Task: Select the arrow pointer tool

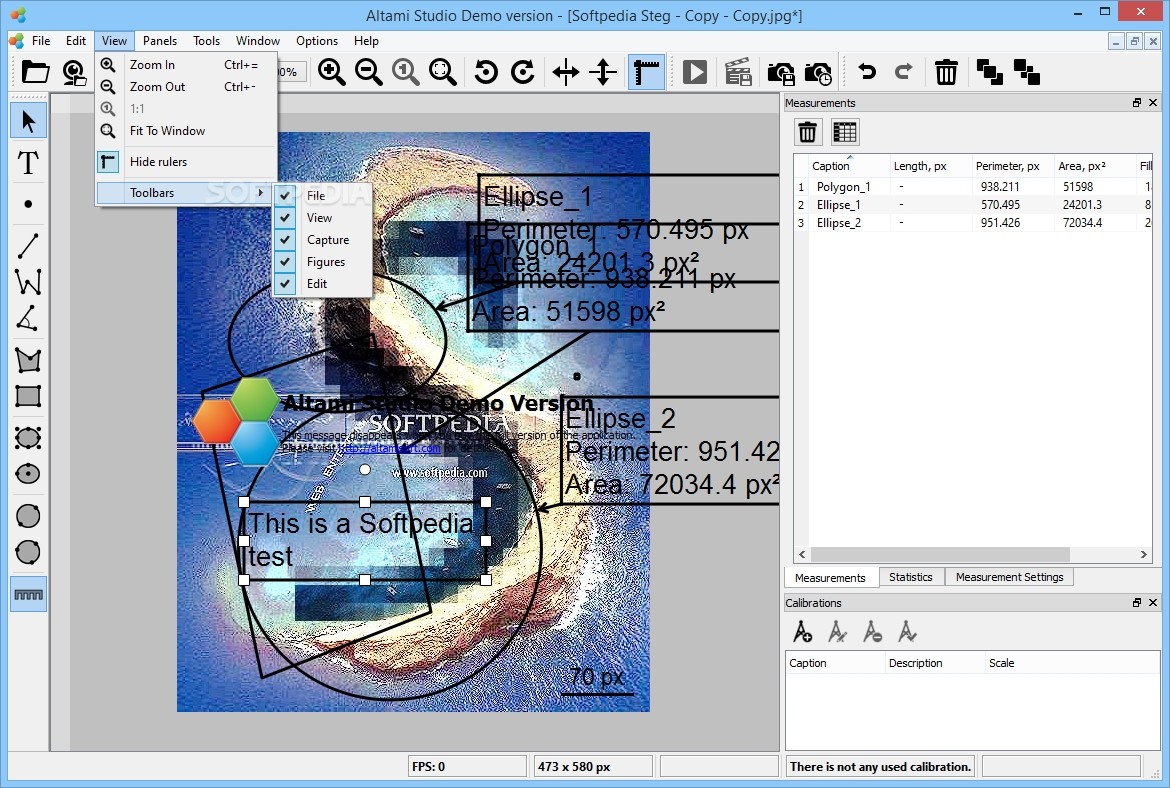Action: click(x=28, y=121)
